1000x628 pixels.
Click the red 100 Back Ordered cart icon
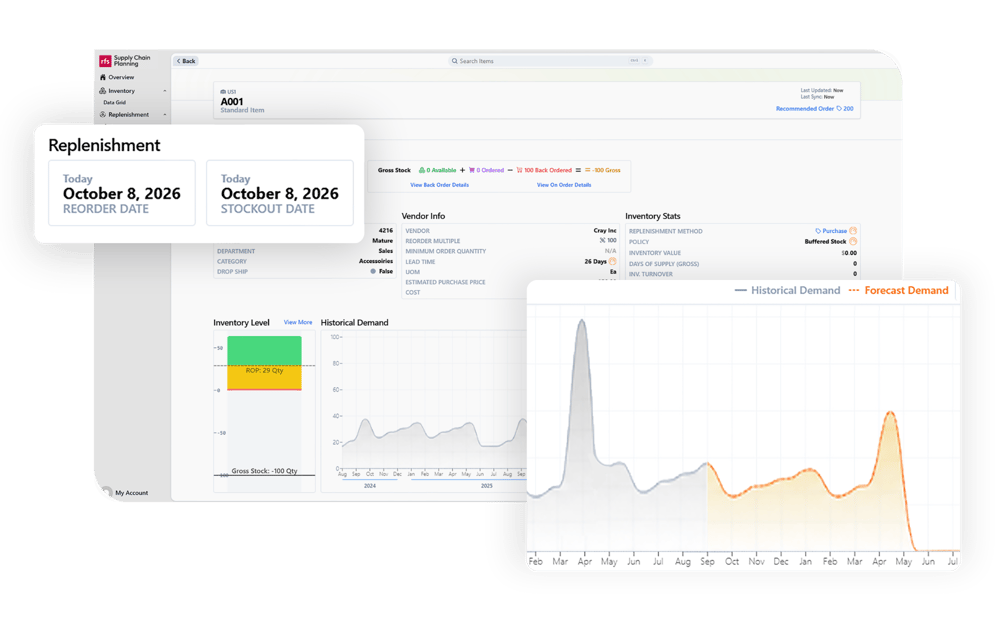520,170
